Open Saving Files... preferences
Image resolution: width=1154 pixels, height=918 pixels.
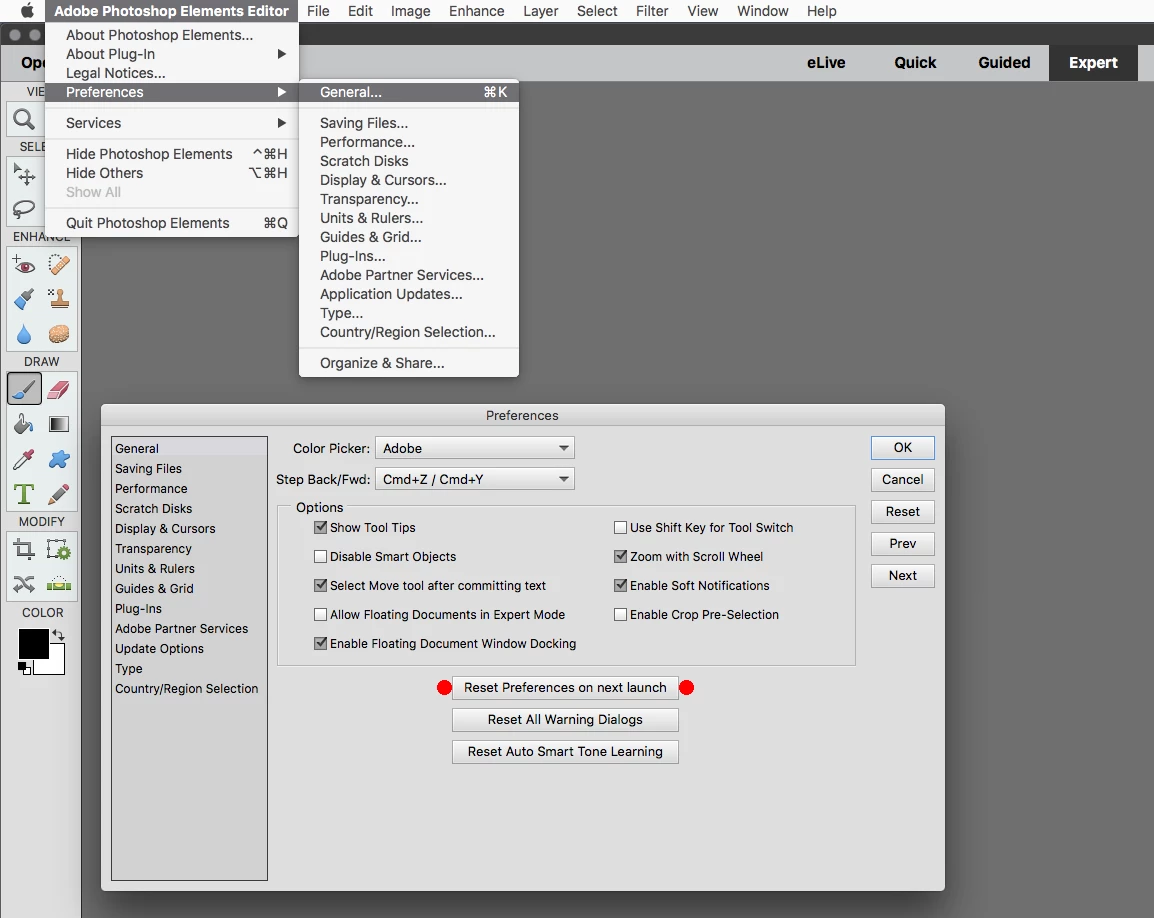click(409, 123)
